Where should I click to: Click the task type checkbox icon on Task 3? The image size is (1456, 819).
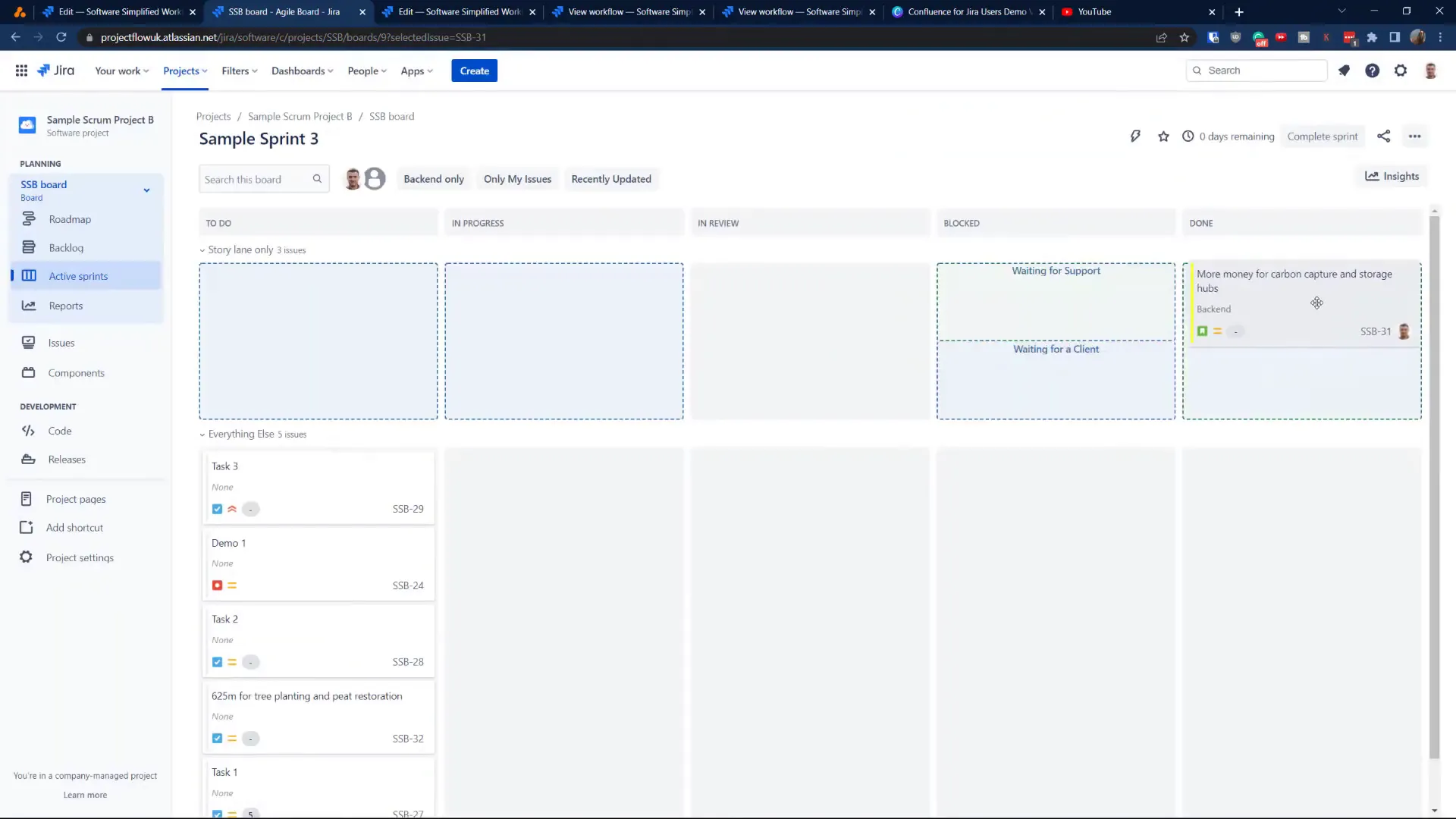coord(217,509)
